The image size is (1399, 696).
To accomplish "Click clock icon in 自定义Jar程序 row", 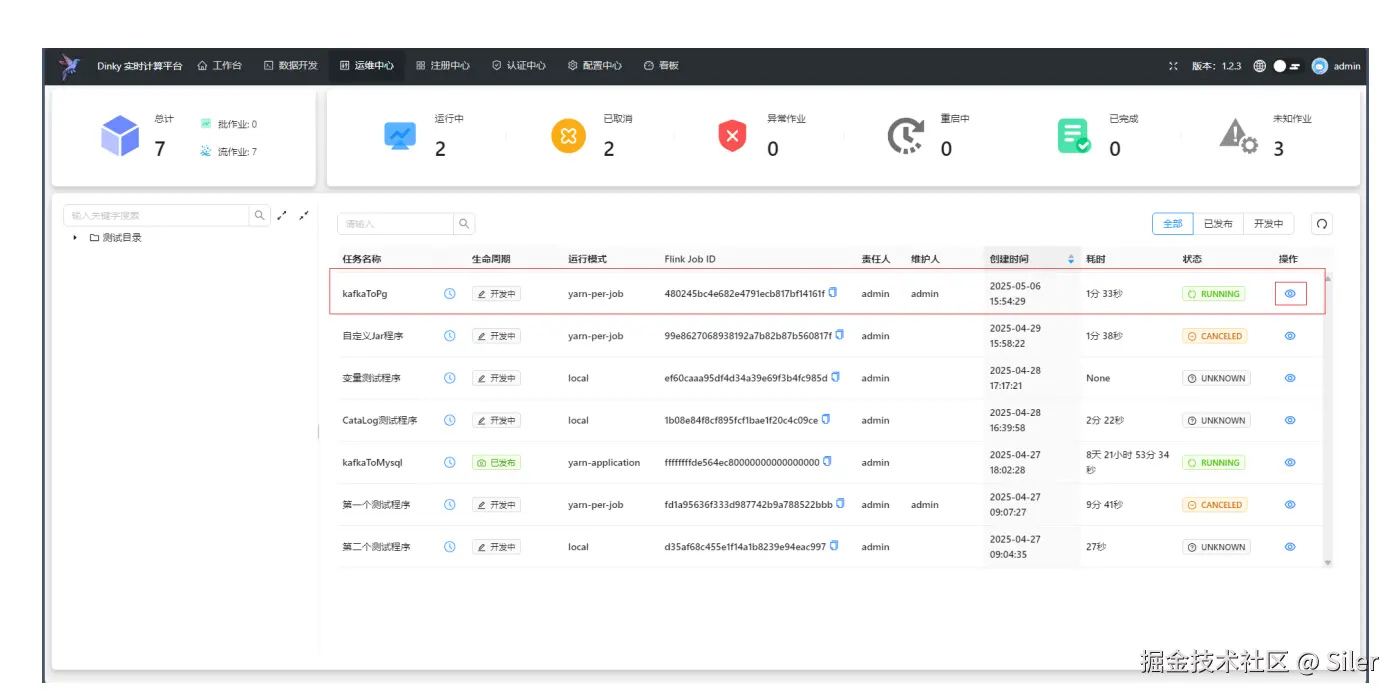I will click(450, 336).
